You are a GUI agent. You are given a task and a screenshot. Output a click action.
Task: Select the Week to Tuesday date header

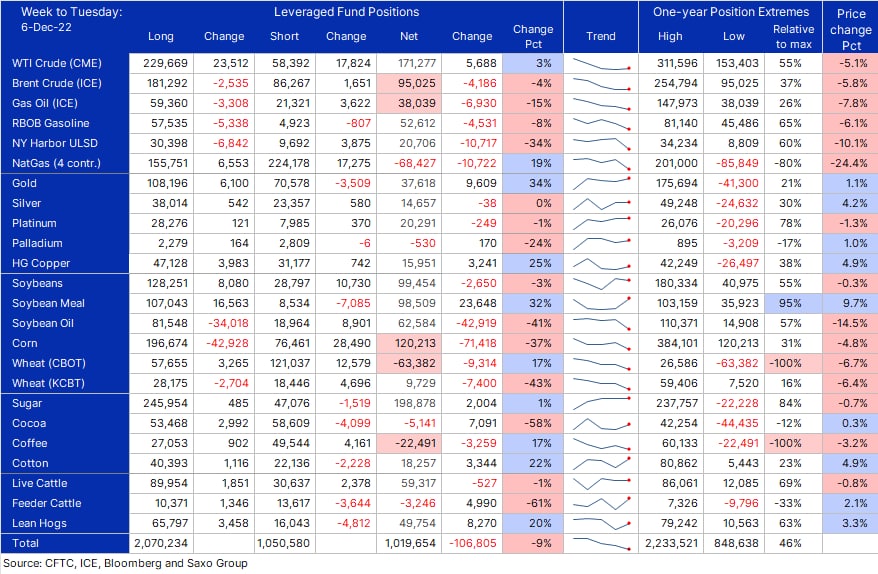click(x=71, y=20)
